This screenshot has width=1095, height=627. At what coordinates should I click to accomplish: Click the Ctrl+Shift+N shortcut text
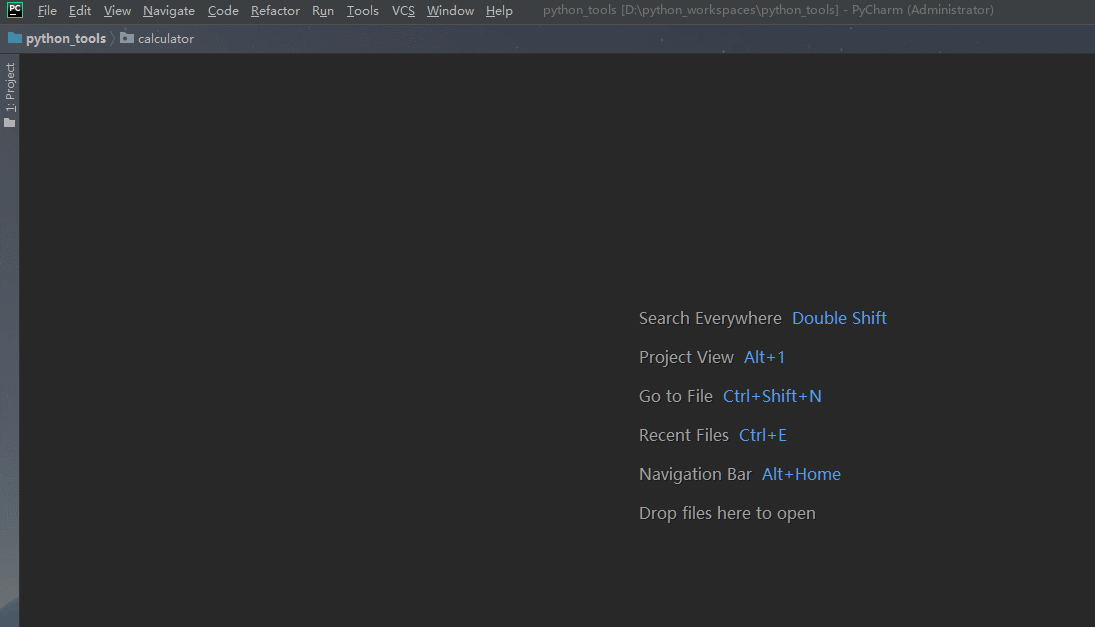pyautogui.click(x=772, y=397)
